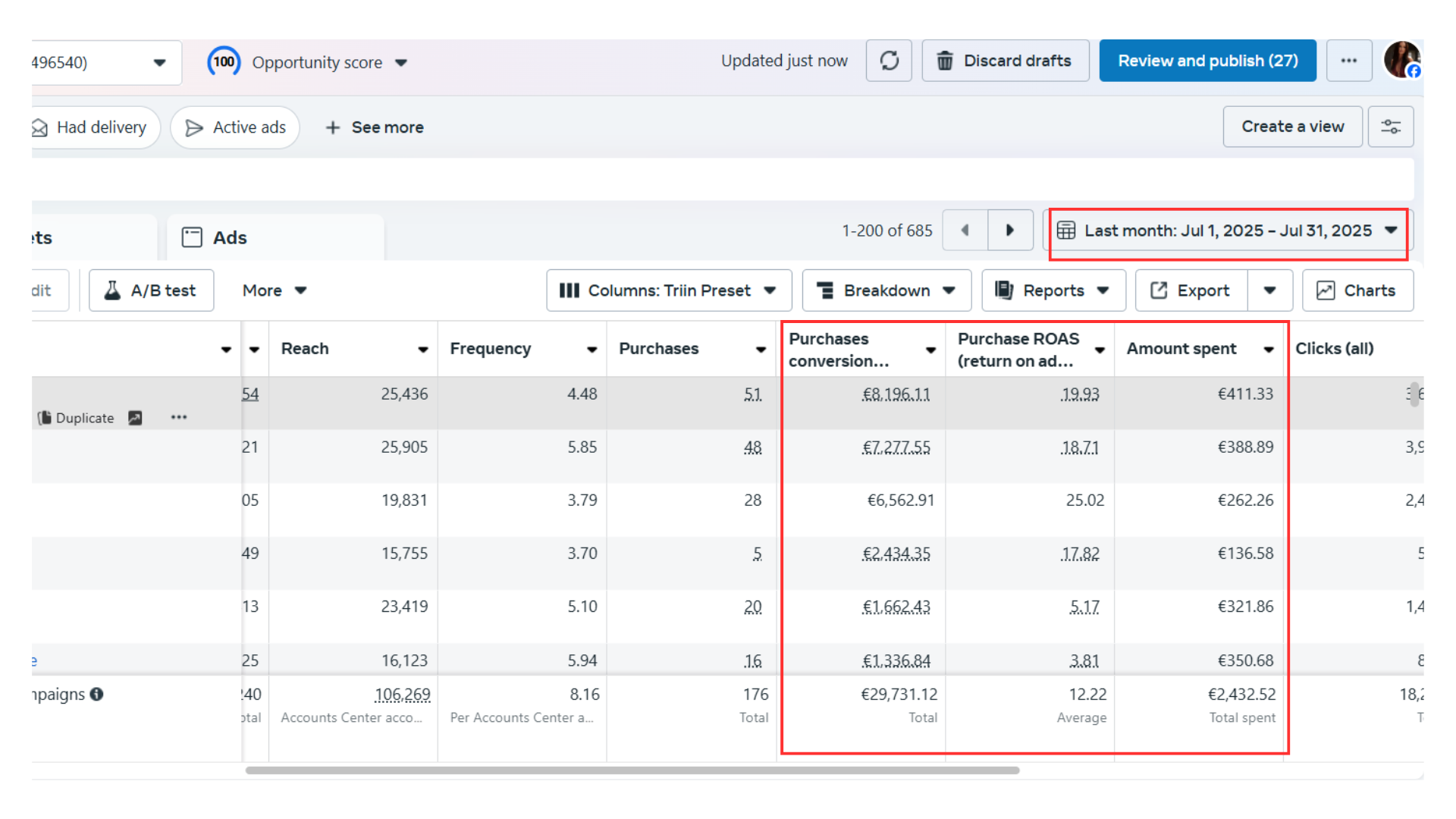Switch to the Ads tab

tap(275, 237)
